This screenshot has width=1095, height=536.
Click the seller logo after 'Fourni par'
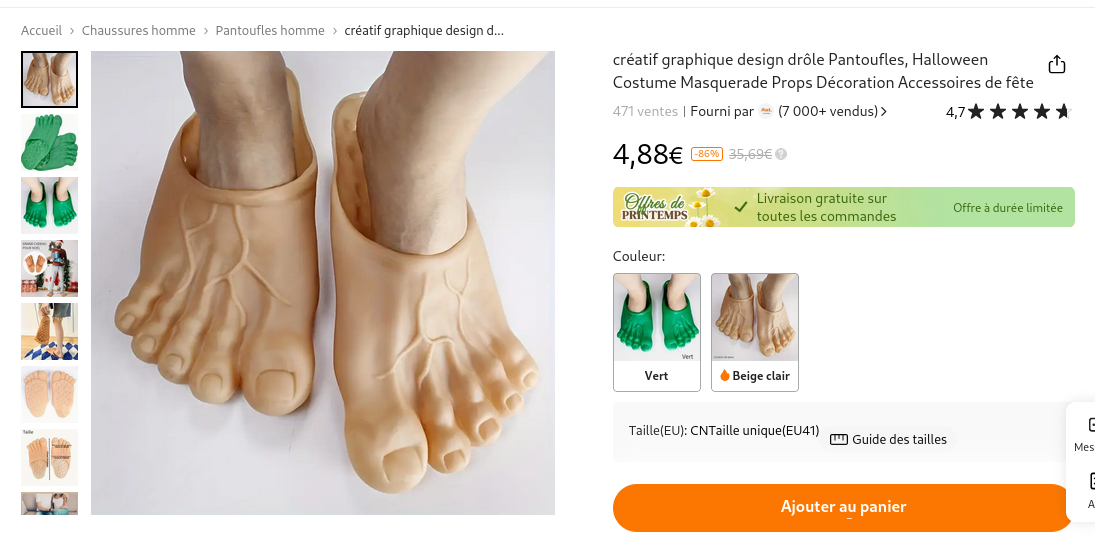point(766,112)
